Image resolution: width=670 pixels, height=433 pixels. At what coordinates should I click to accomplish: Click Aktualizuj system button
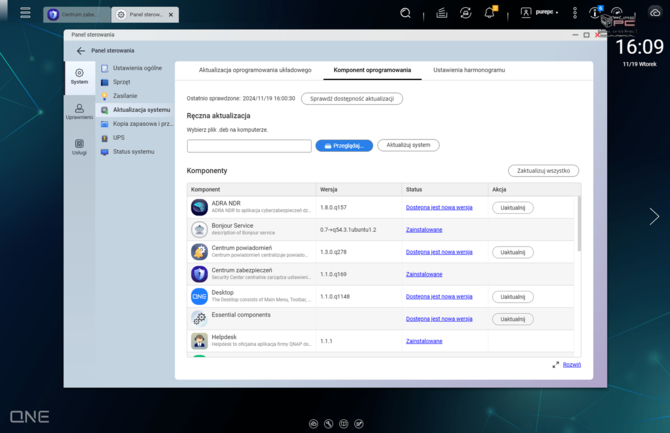point(408,145)
